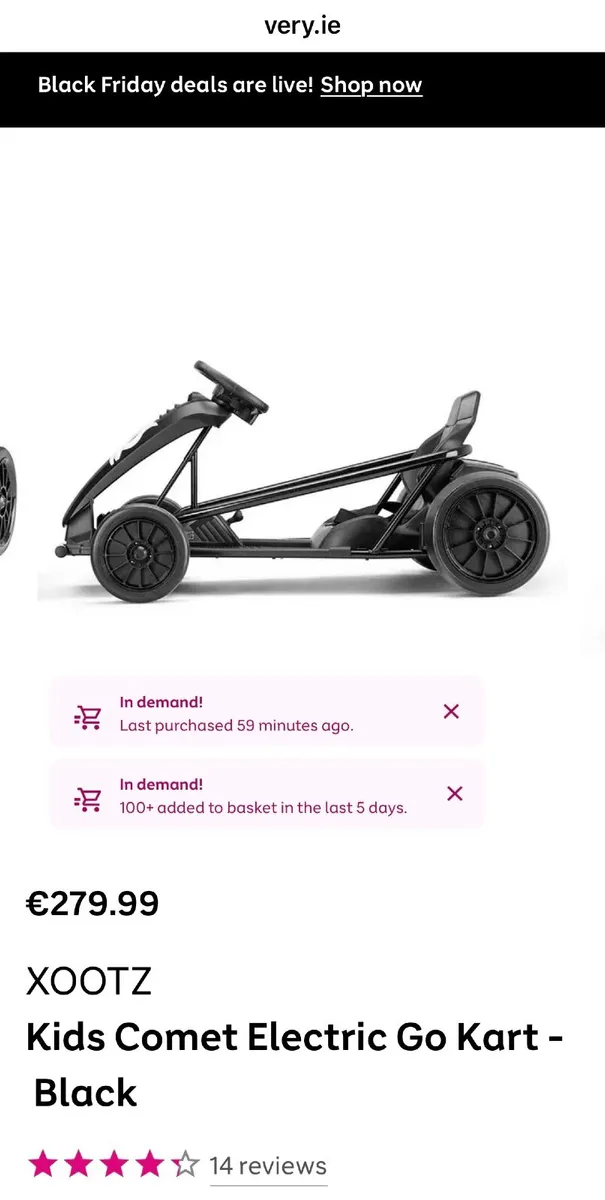Click the second pink star in the rating
Image resolution: width=605 pixels, height=1200 pixels.
point(78,1164)
